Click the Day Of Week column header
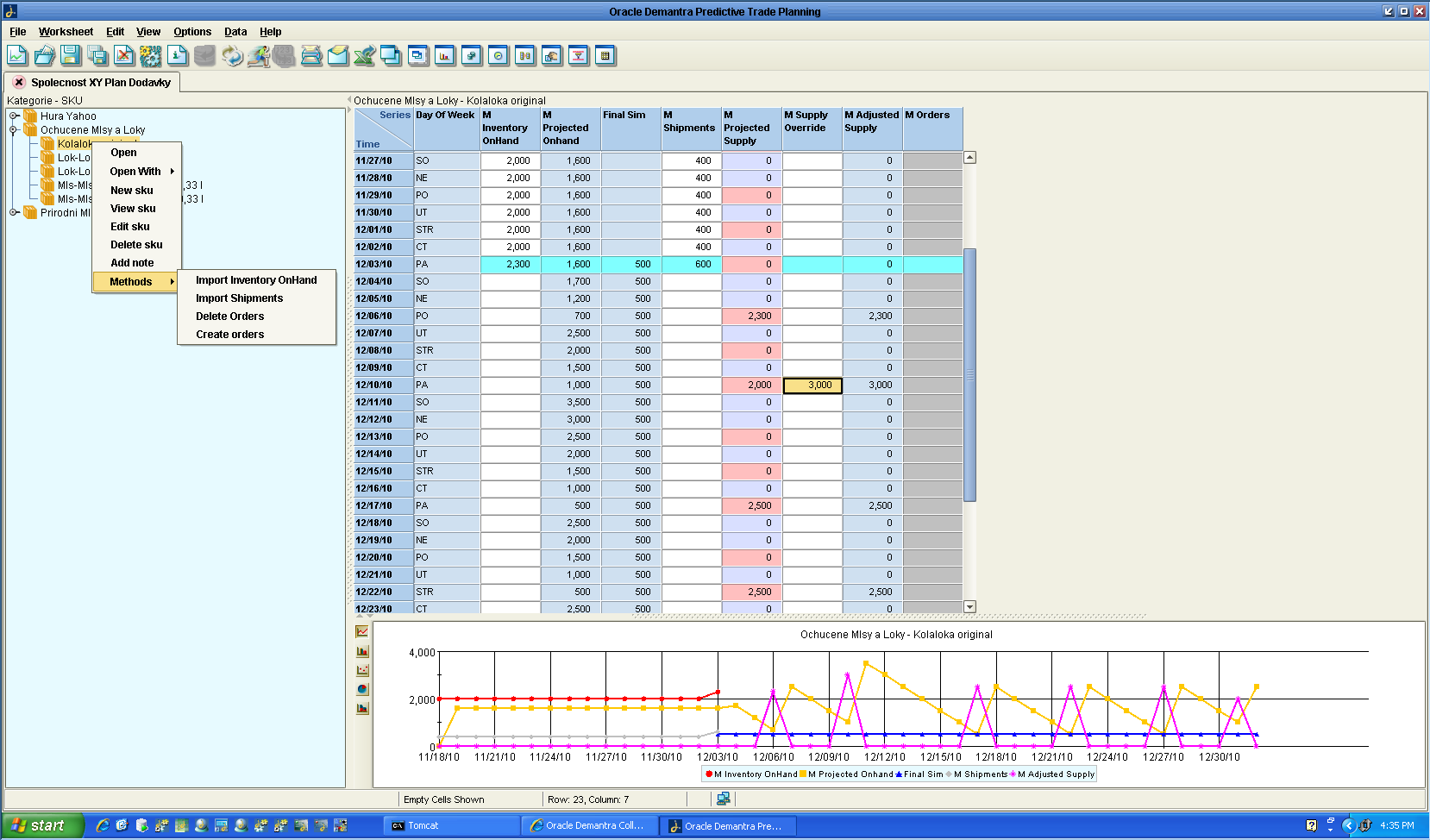The width and height of the screenshot is (1430, 840). pyautogui.click(x=447, y=129)
